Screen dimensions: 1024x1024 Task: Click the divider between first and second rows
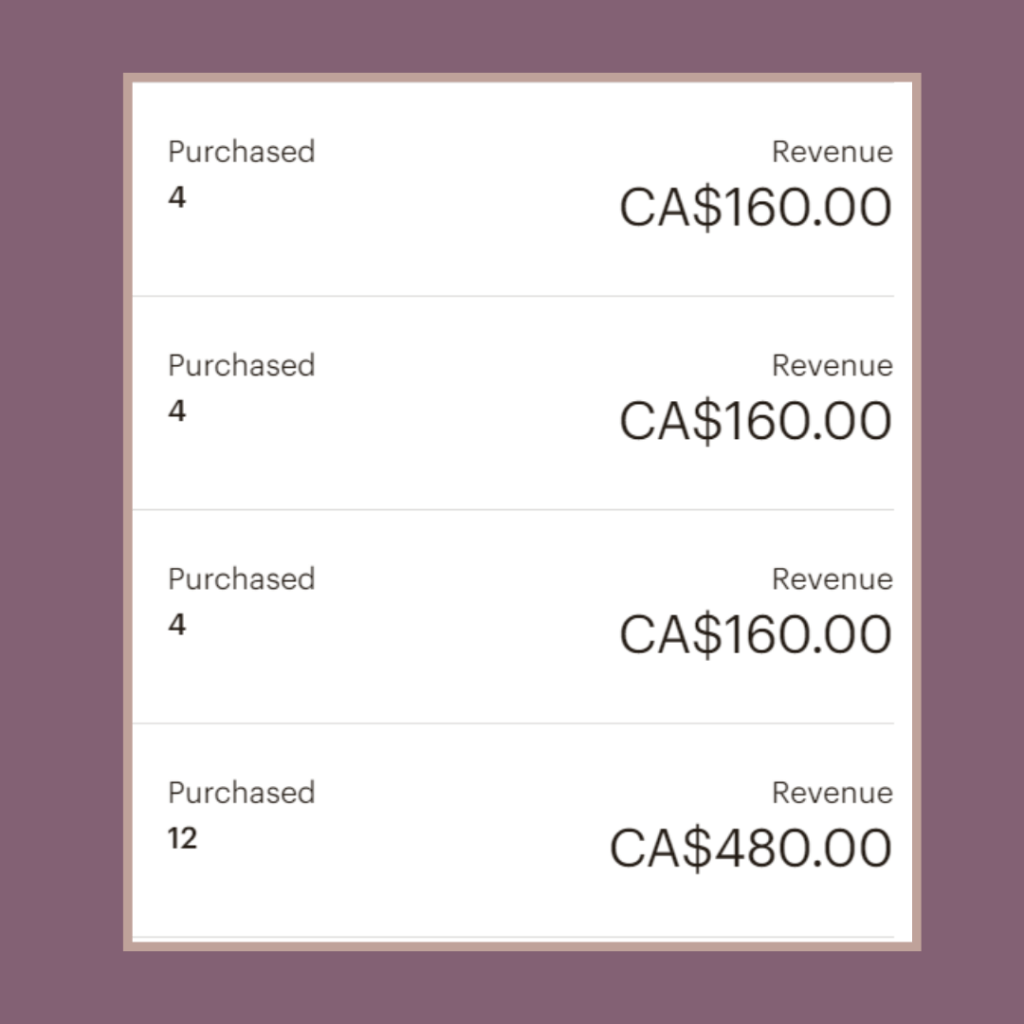click(x=513, y=296)
